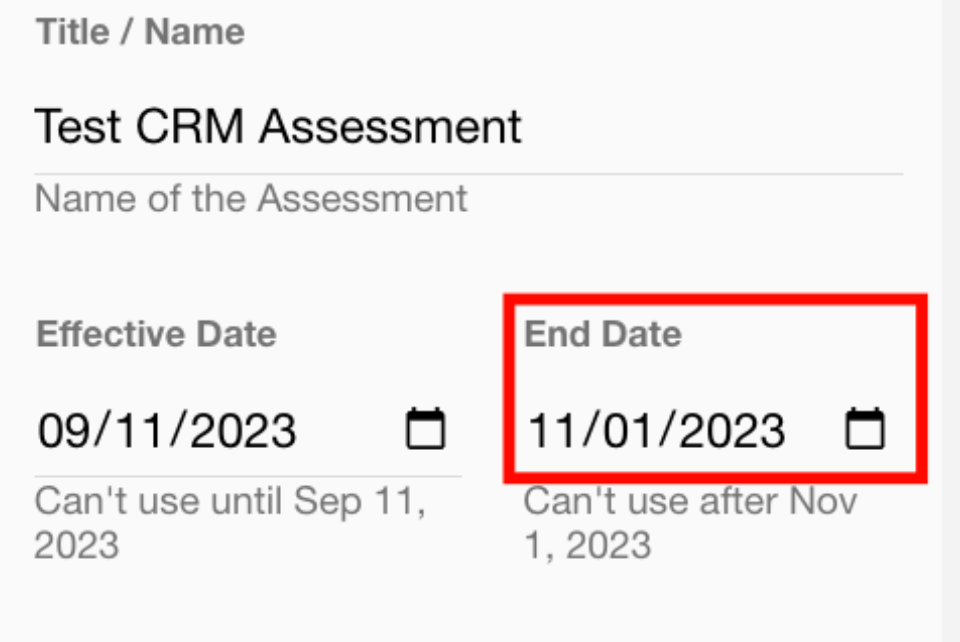
Task: Open the End Date calendar picker icon
Action: pos(866,430)
